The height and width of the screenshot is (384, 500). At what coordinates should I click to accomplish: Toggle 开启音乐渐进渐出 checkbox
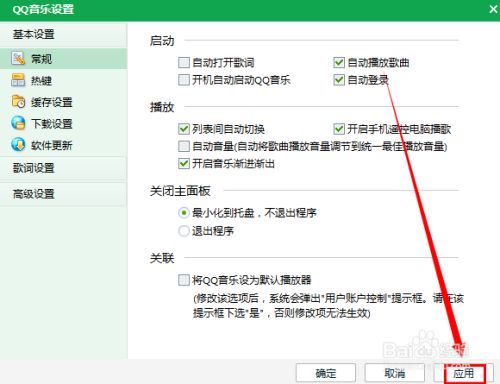point(184,164)
